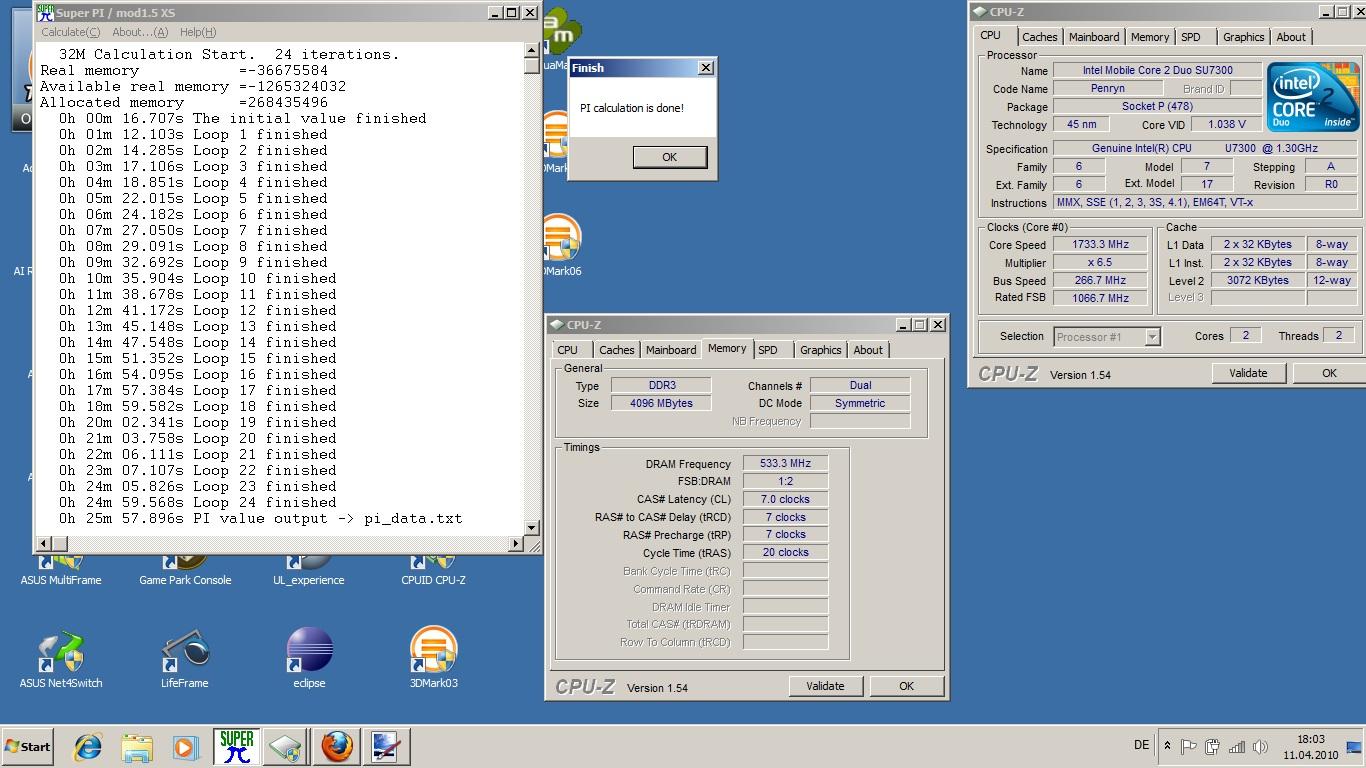
Task: Select SPD tab in CPU-Z CPU window
Action: (x=1191, y=37)
